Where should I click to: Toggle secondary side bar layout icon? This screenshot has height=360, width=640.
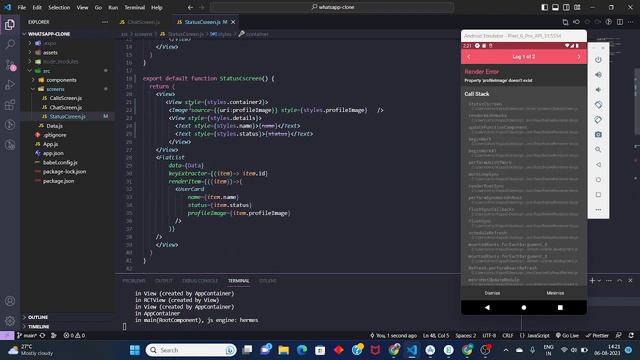(566, 7)
